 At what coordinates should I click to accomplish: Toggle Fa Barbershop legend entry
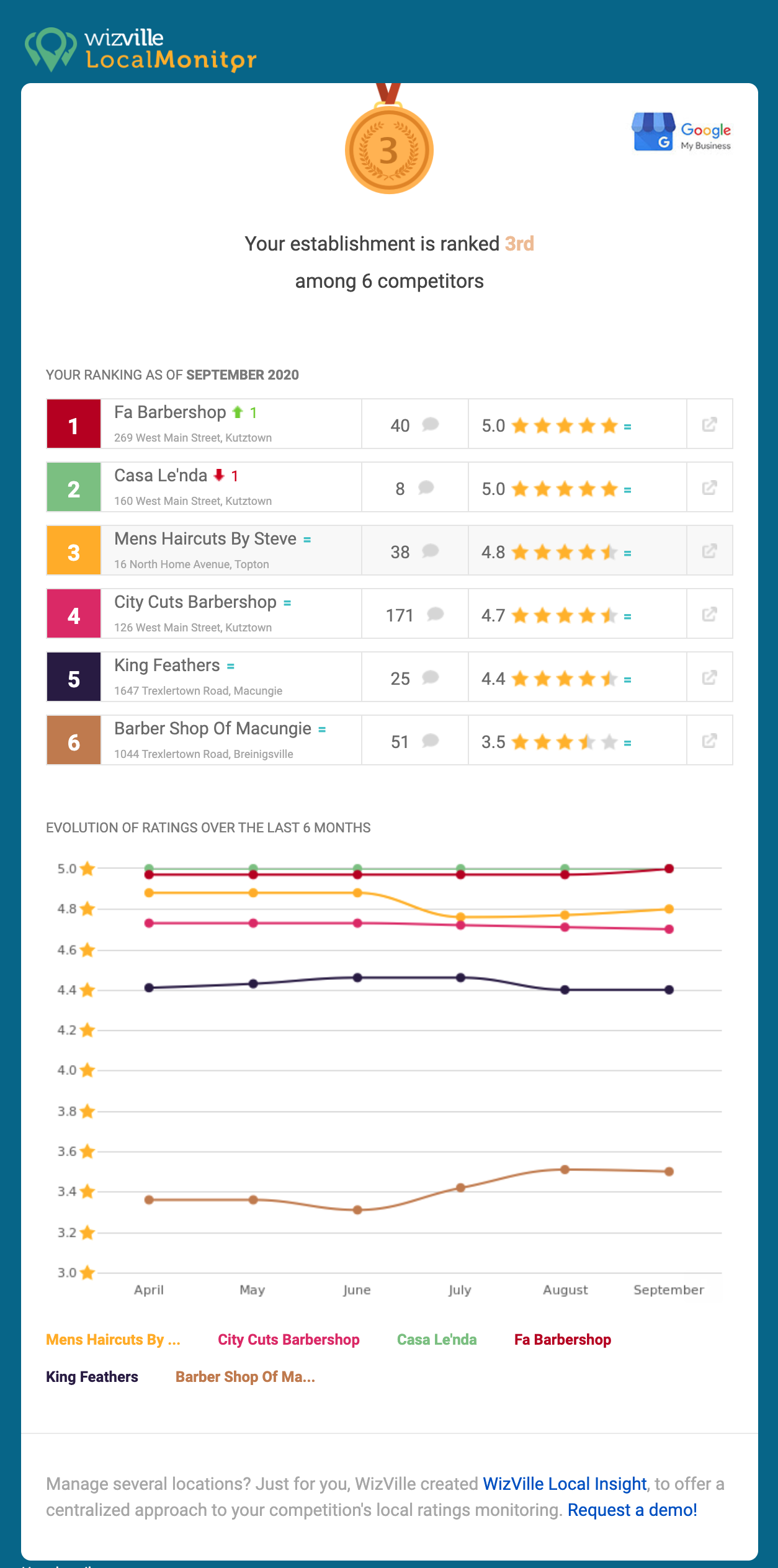(563, 1340)
